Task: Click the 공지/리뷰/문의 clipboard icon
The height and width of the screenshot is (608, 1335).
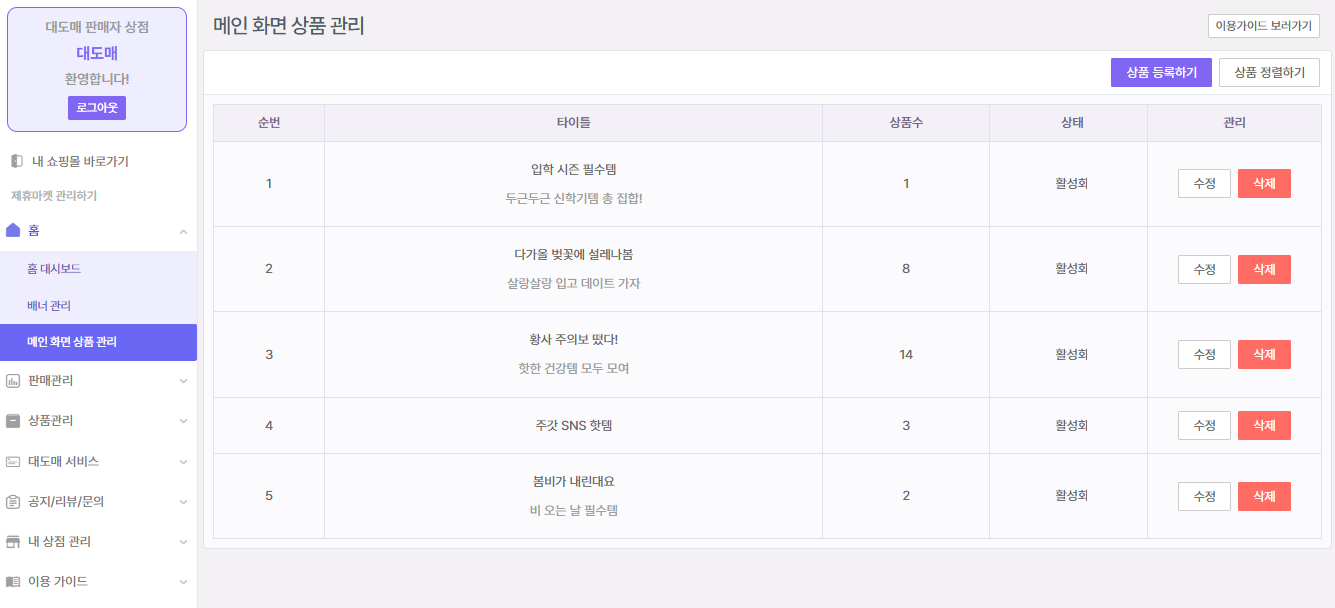Action: pyautogui.click(x=13, y=502)
